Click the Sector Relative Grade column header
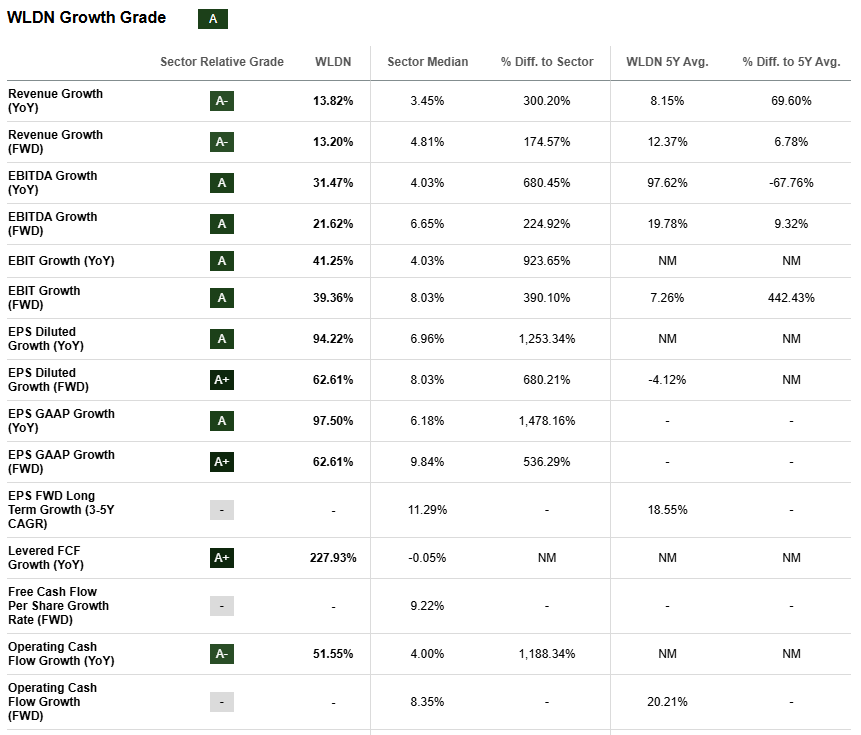 point(222,62)
